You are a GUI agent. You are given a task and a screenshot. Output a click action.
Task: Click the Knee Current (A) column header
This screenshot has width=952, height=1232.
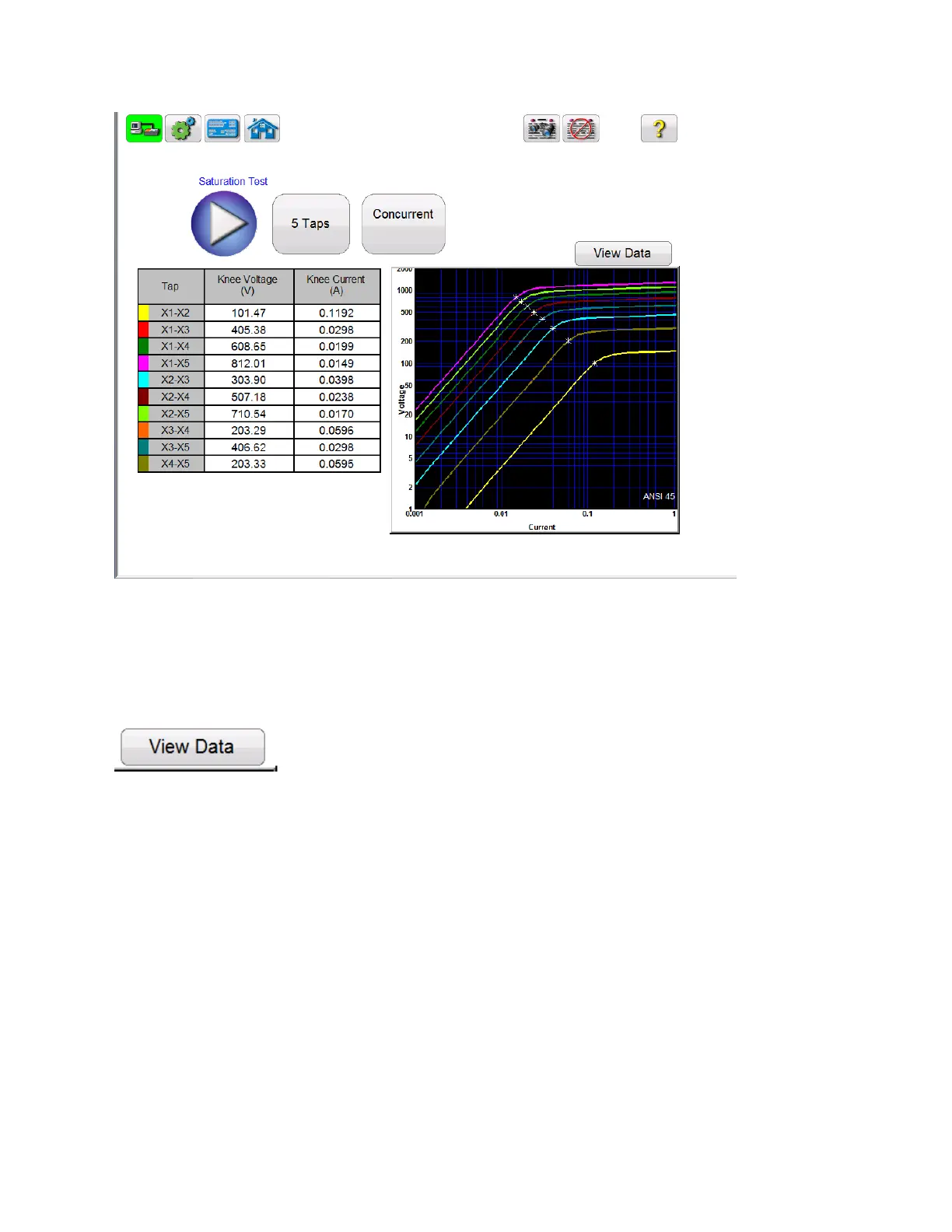[337, 286]
